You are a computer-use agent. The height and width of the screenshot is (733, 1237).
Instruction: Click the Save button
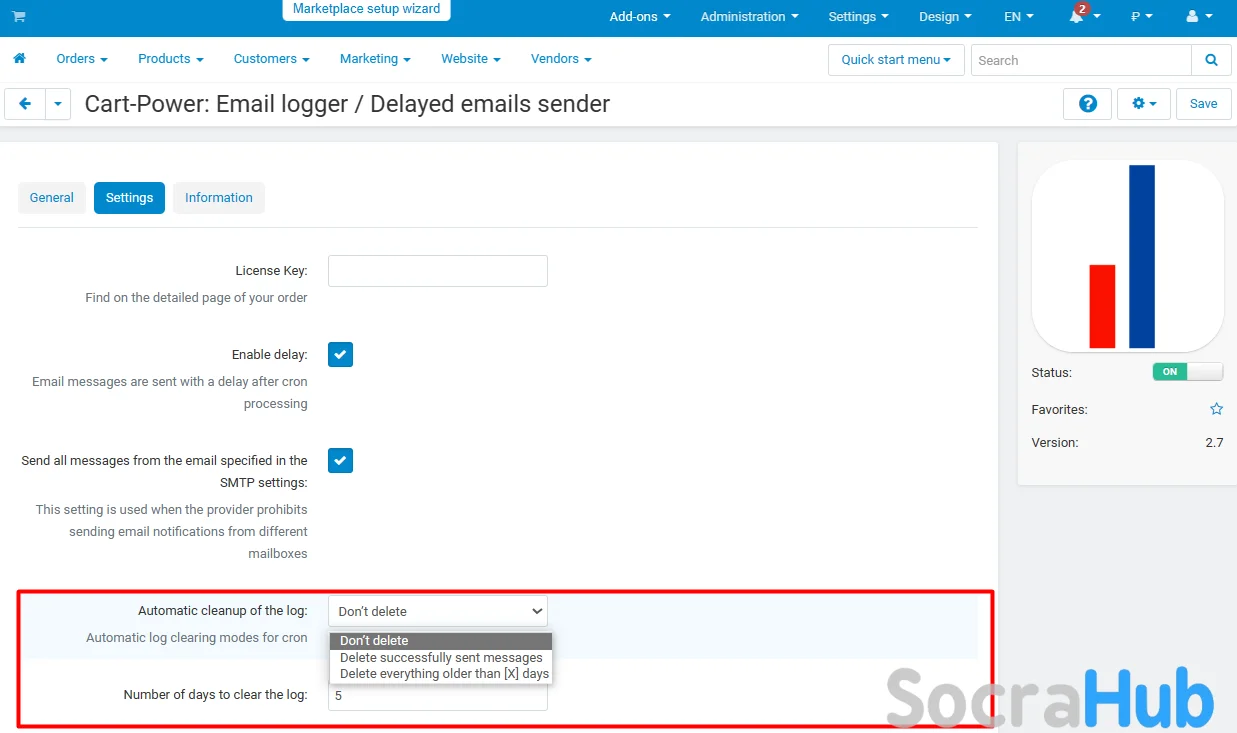click(1203, 104)
